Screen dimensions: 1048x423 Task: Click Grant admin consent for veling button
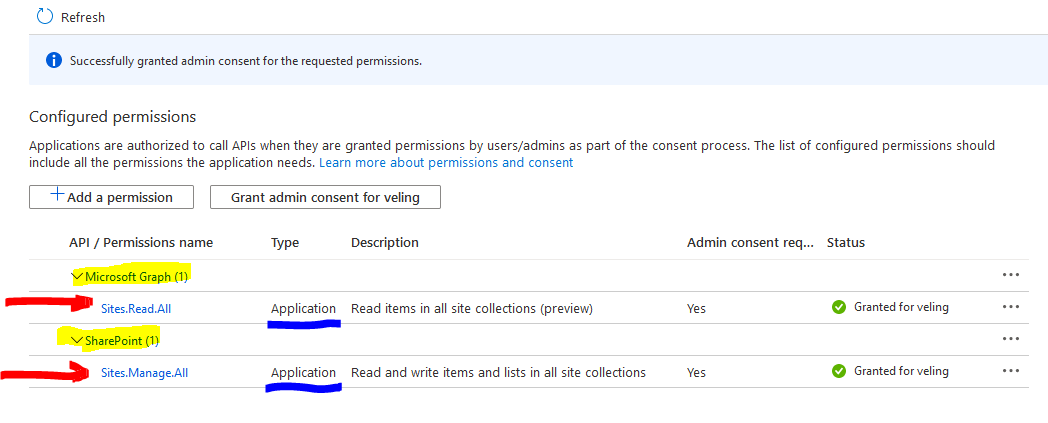(325, 197)
